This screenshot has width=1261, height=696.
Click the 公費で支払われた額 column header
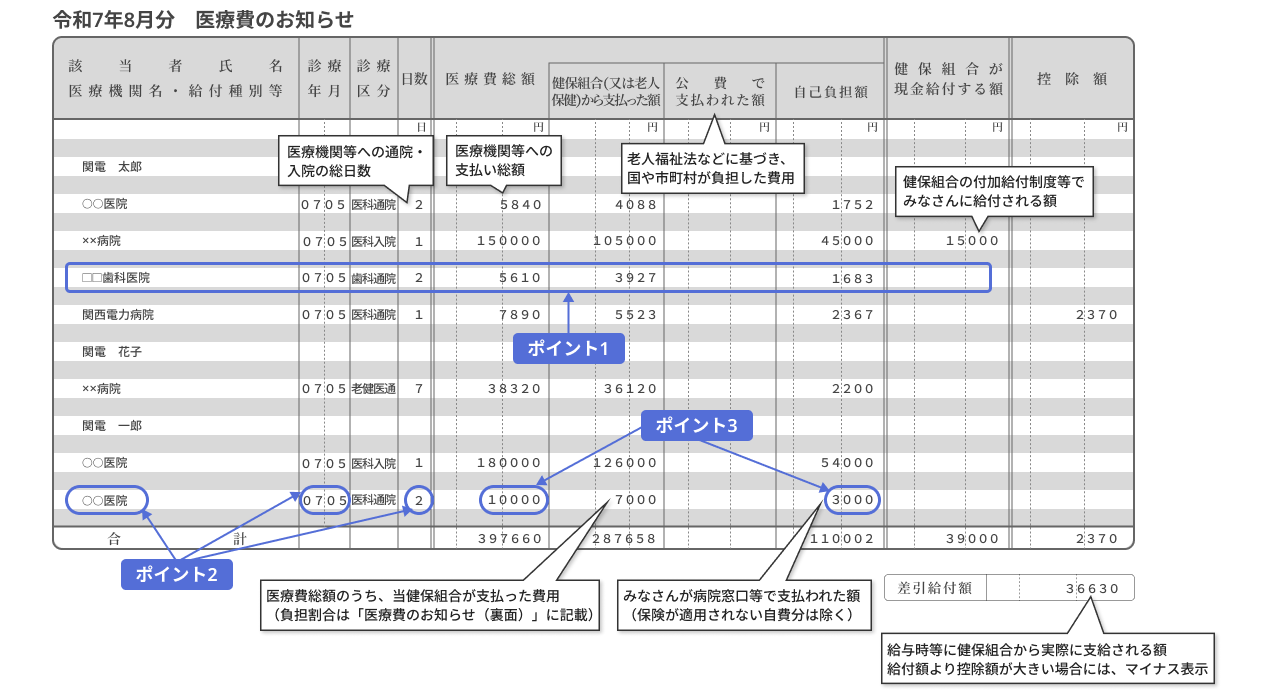tap(719, 91)
